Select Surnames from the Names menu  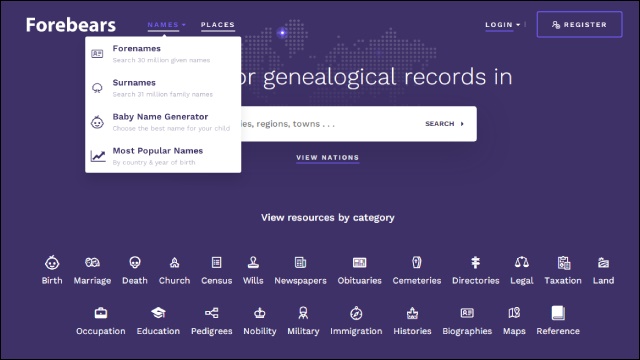click(x=163, y=88)
